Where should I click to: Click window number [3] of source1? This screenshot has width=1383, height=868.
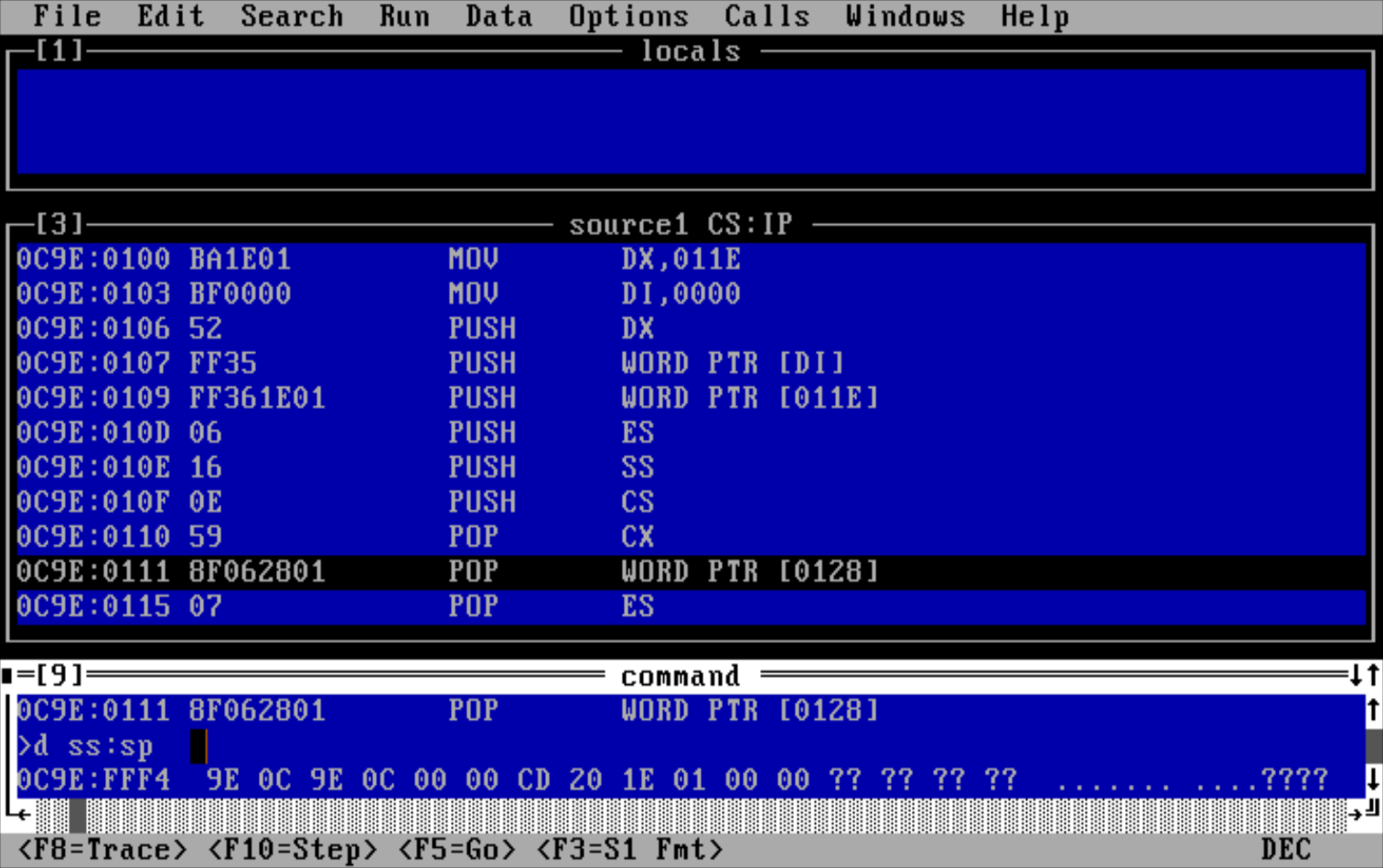pos(60,224)
